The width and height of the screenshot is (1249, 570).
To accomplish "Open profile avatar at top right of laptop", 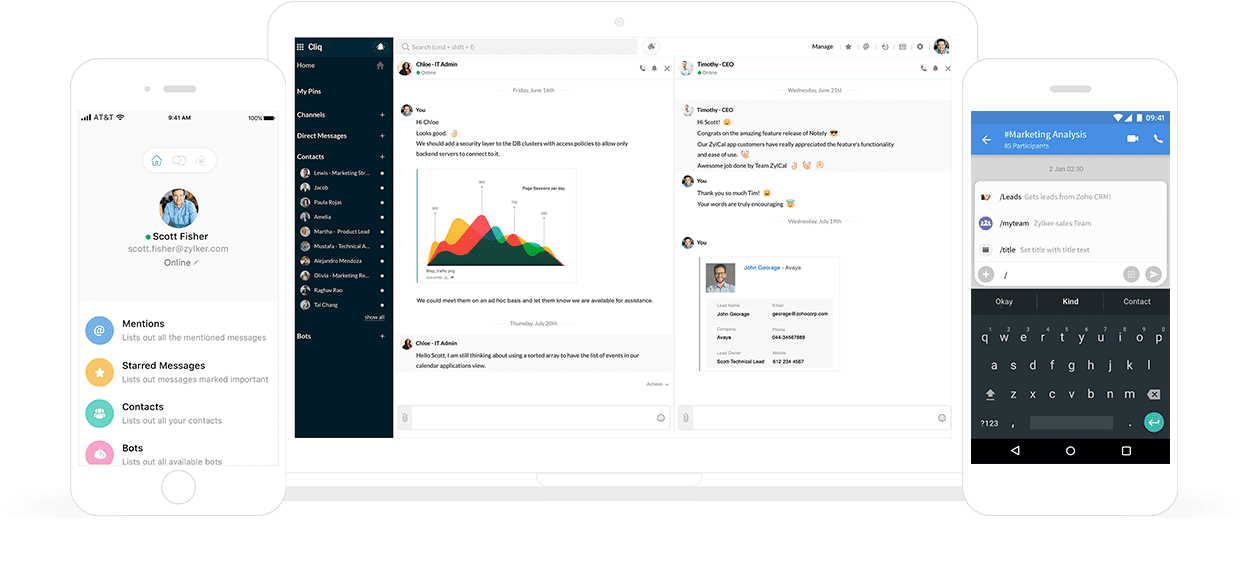I will point(941,46).
